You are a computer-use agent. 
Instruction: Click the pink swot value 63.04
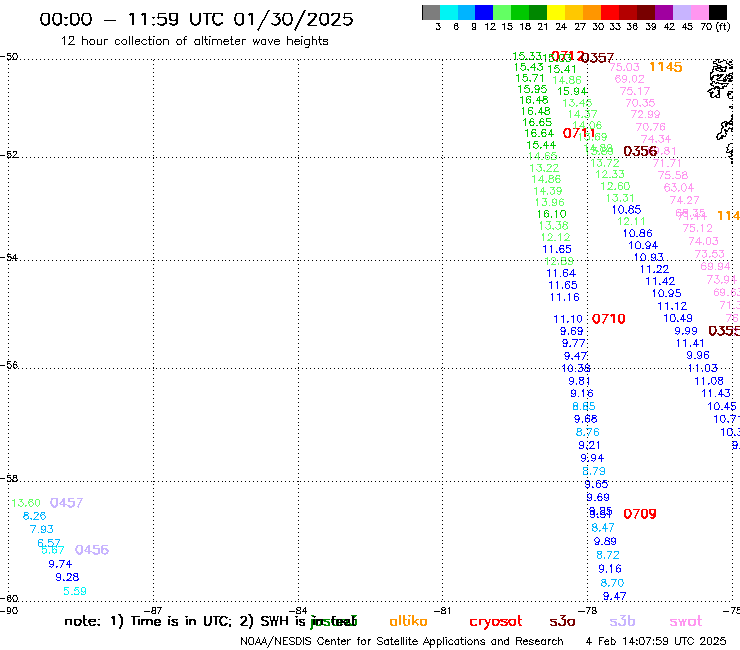click(x=679, y=187)
